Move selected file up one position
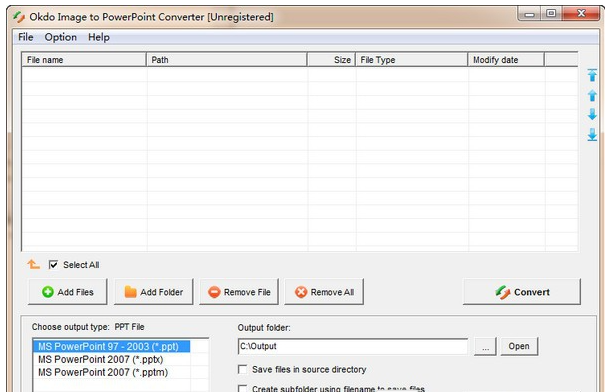Image resolution: width=605 pixels, height=392 pixels. tap(592, 95)
